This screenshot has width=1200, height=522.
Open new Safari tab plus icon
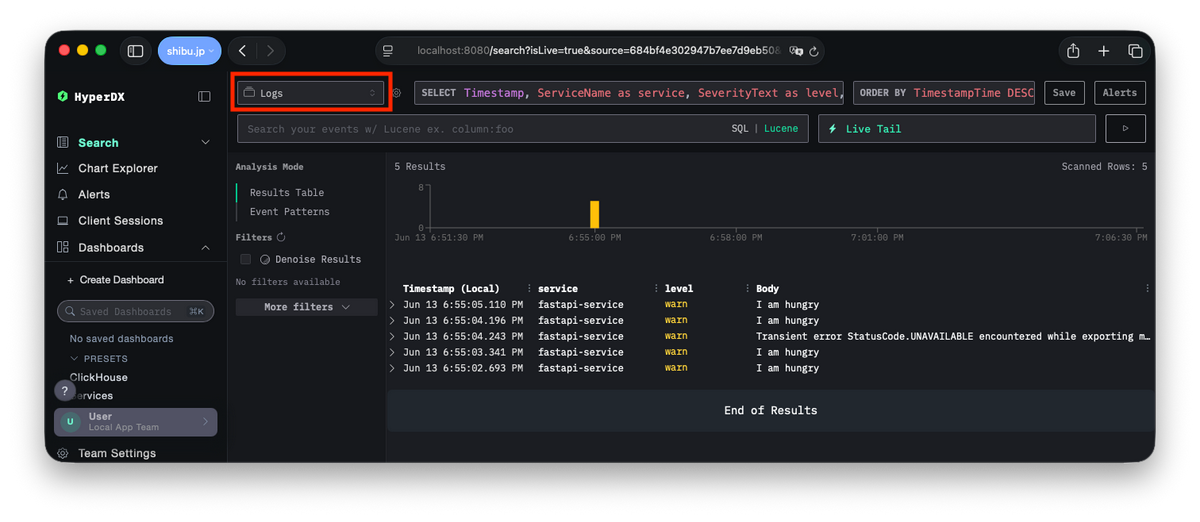tap(1104, 51)
